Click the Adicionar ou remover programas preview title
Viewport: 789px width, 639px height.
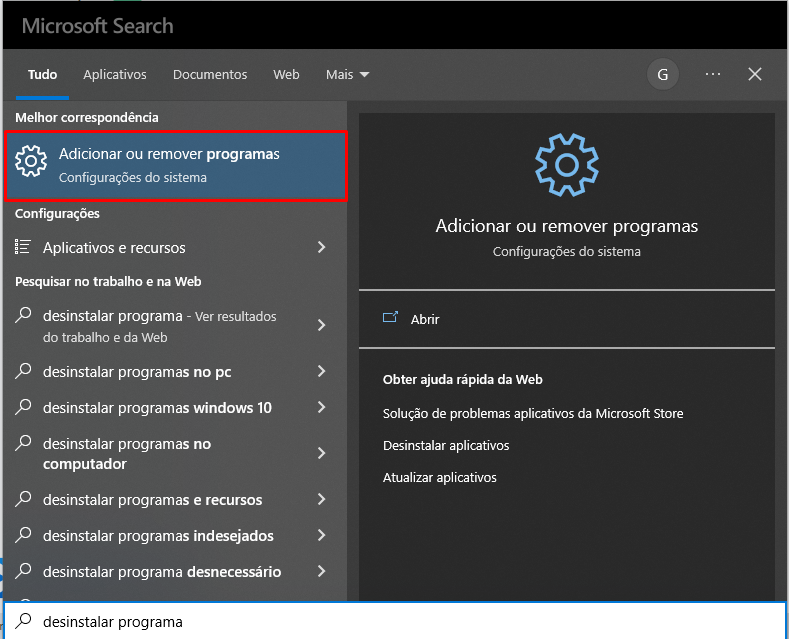pyautogui.click(x=567, y=226)
